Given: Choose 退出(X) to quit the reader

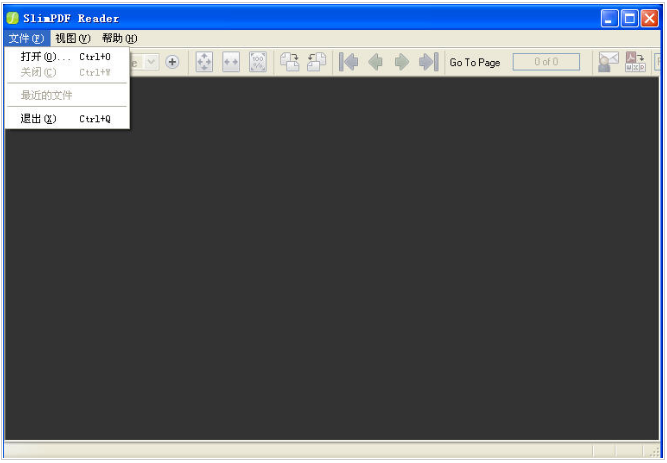Looking at the screenshot, I should [x=67, y=119].
